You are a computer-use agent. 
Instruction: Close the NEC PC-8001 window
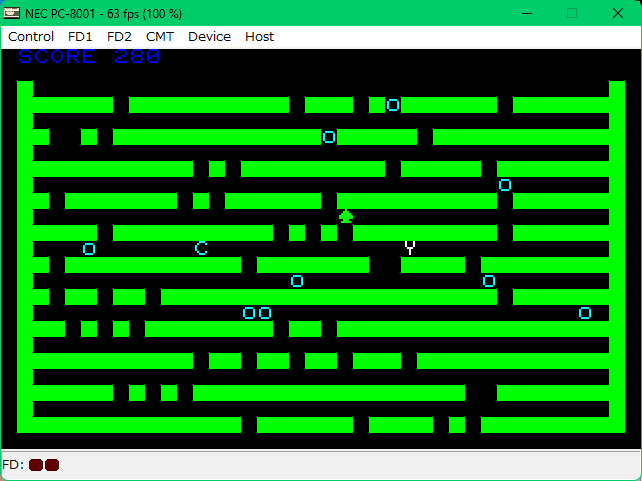[x=618, y=14]
